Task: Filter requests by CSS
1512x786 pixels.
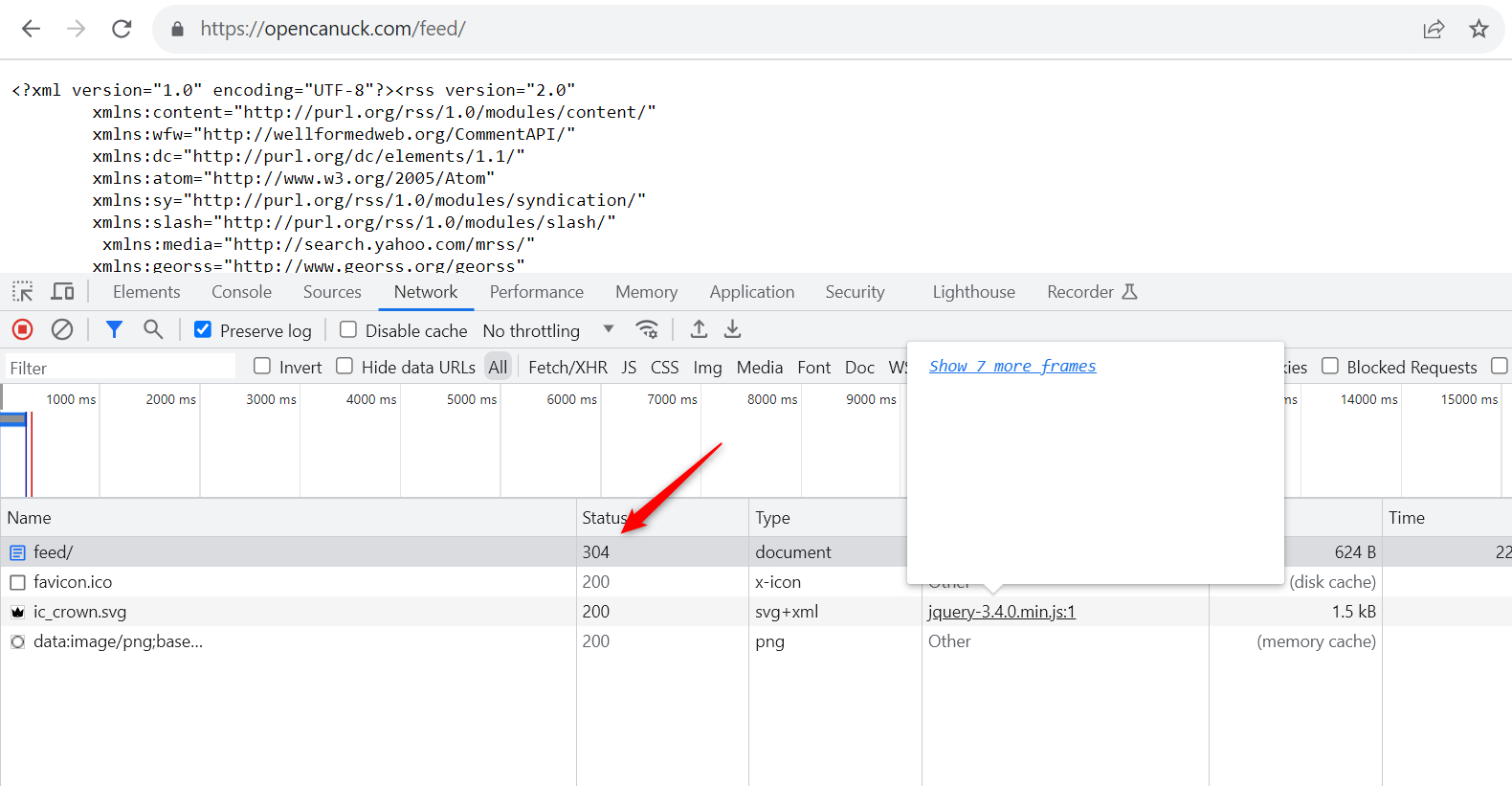Action: 664,367
